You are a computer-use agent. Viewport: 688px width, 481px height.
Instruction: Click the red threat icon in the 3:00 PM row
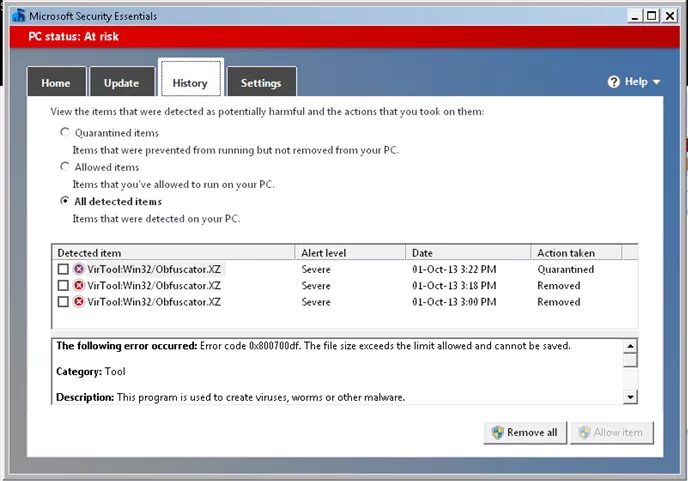click(79, 302)
